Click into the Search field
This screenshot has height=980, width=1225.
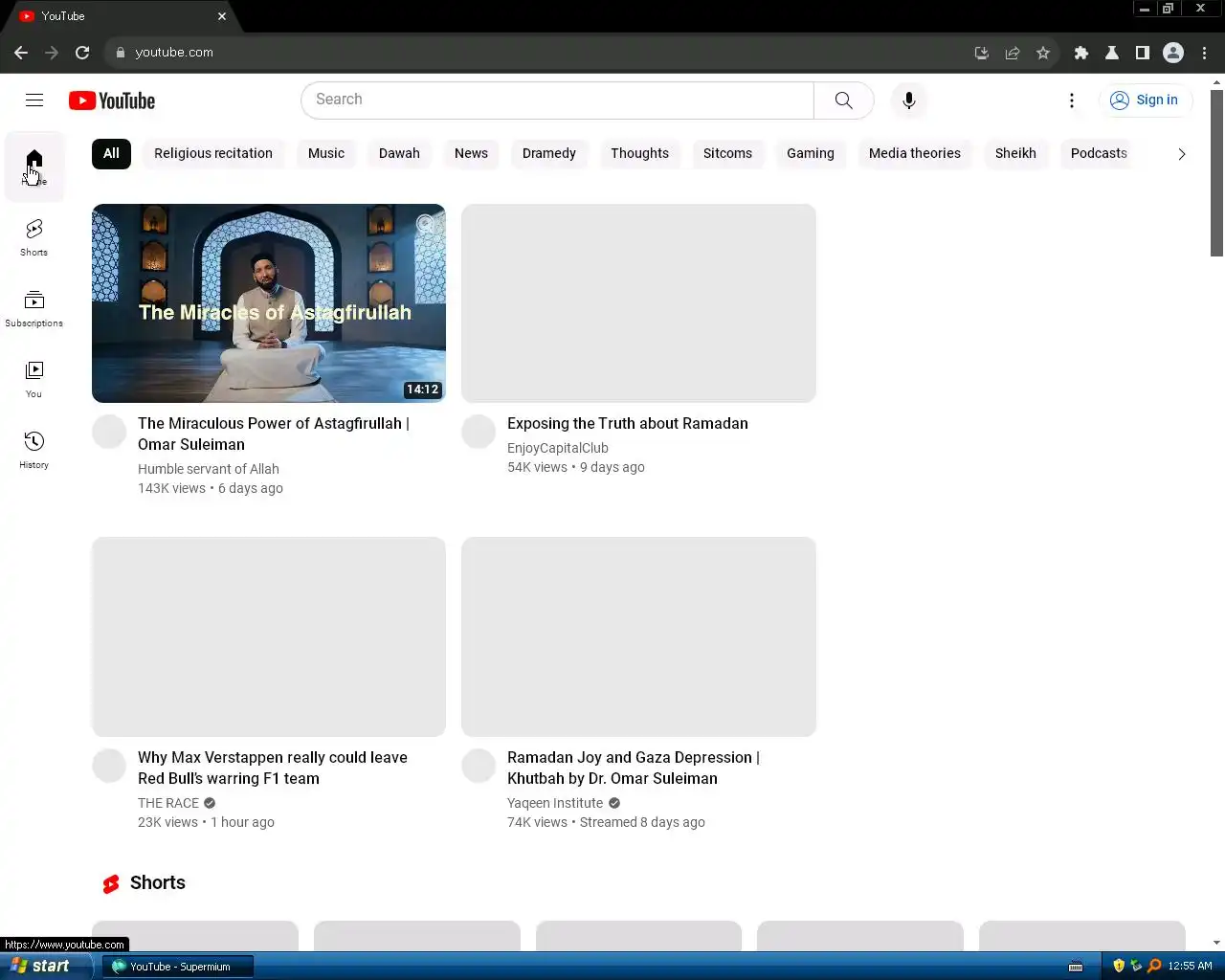point(557,100)
